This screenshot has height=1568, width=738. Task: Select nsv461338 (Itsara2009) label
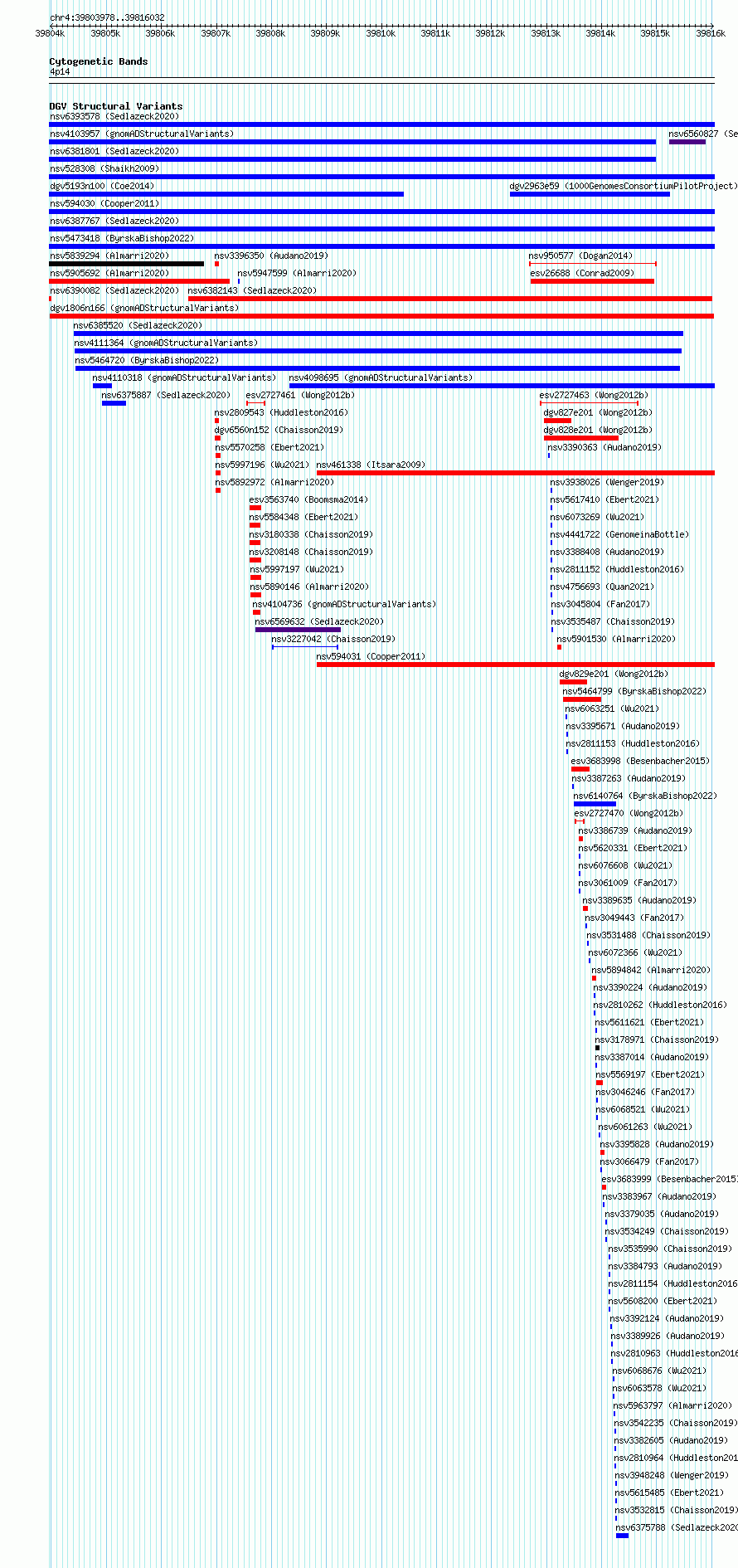click(x=371, y=465)
